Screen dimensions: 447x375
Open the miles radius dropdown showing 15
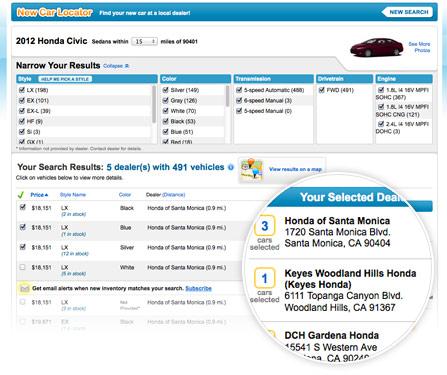(x=144, y=42)
